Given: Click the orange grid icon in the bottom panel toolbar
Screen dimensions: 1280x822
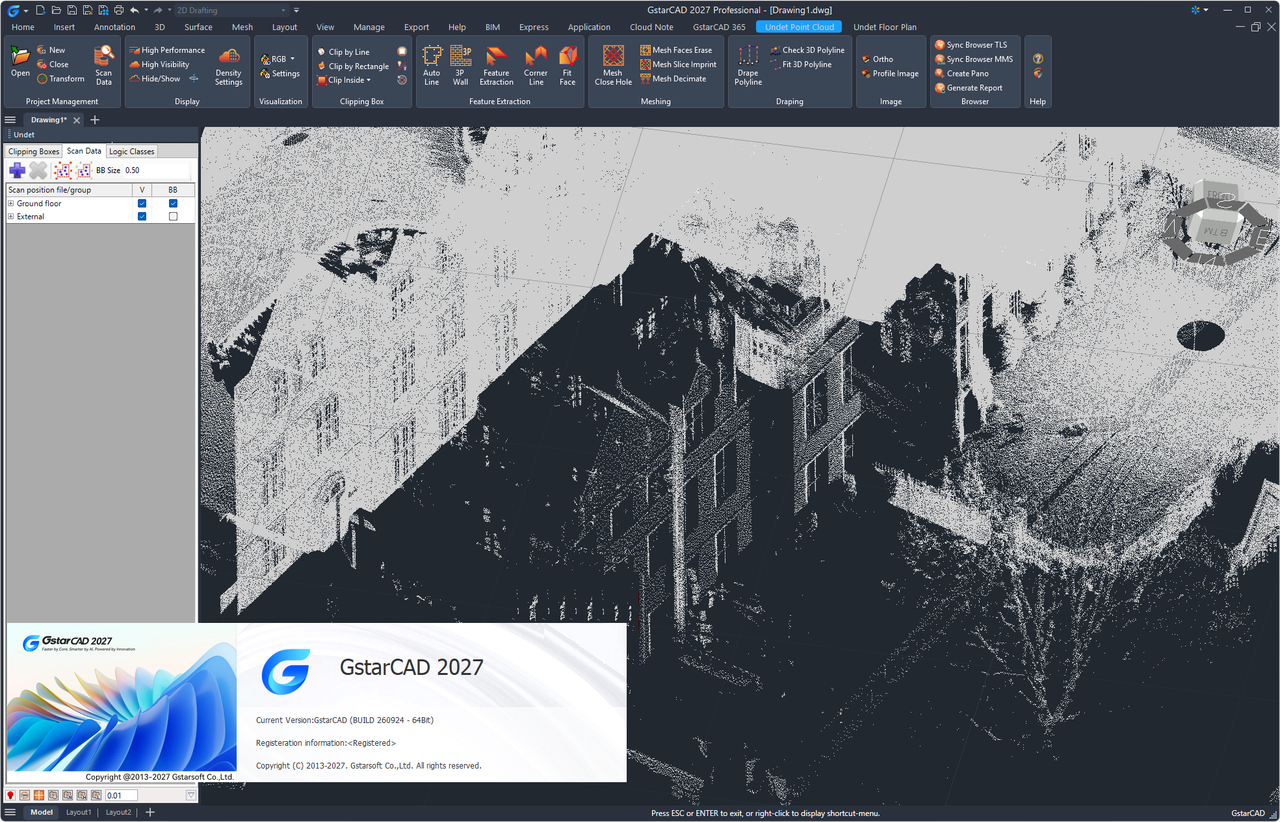Looking at the screenshot, I should 39,795.
